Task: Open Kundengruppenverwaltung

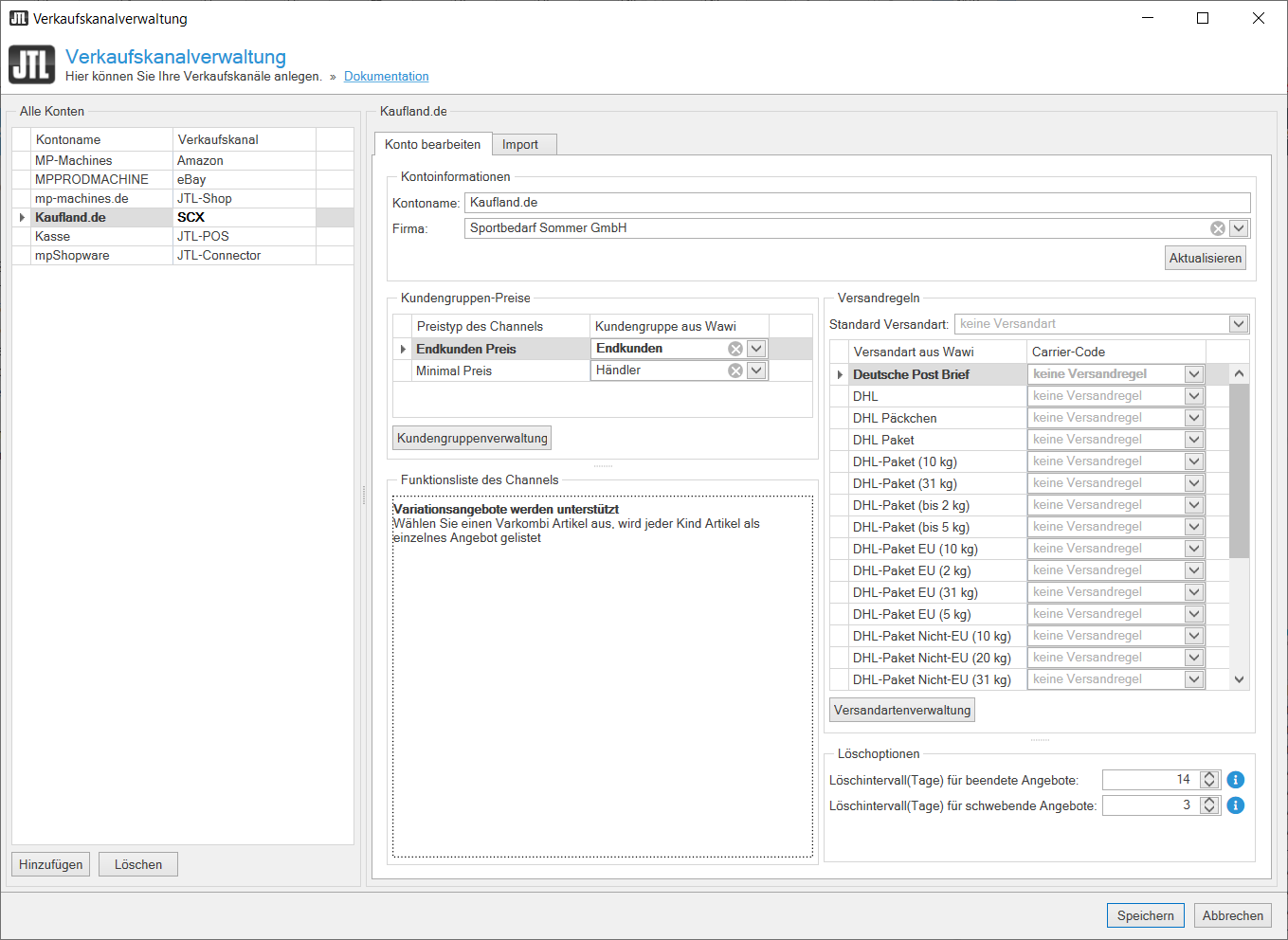Action: 472,438
